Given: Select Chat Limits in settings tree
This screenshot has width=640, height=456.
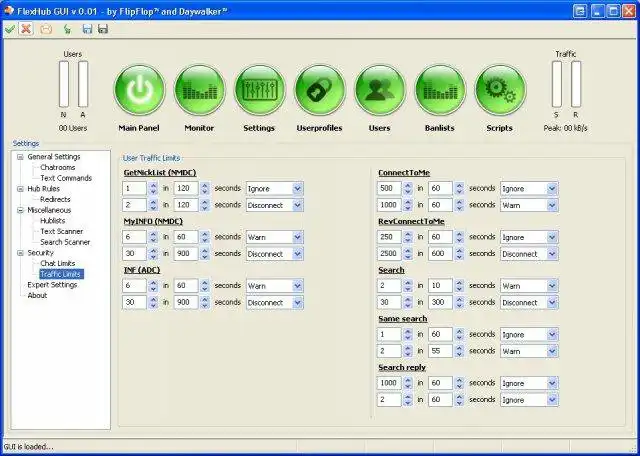Looking at the screenshot, I should click(58, 263).
